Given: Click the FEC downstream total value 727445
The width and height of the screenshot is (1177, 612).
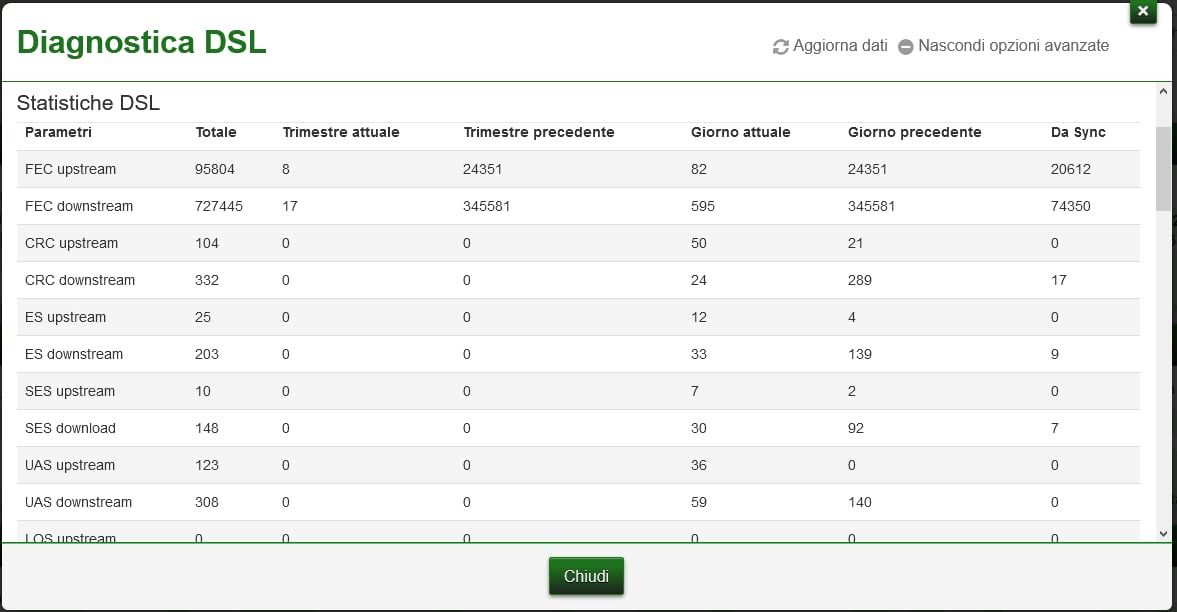Looking at the screenshot, I should pos(219,206).
